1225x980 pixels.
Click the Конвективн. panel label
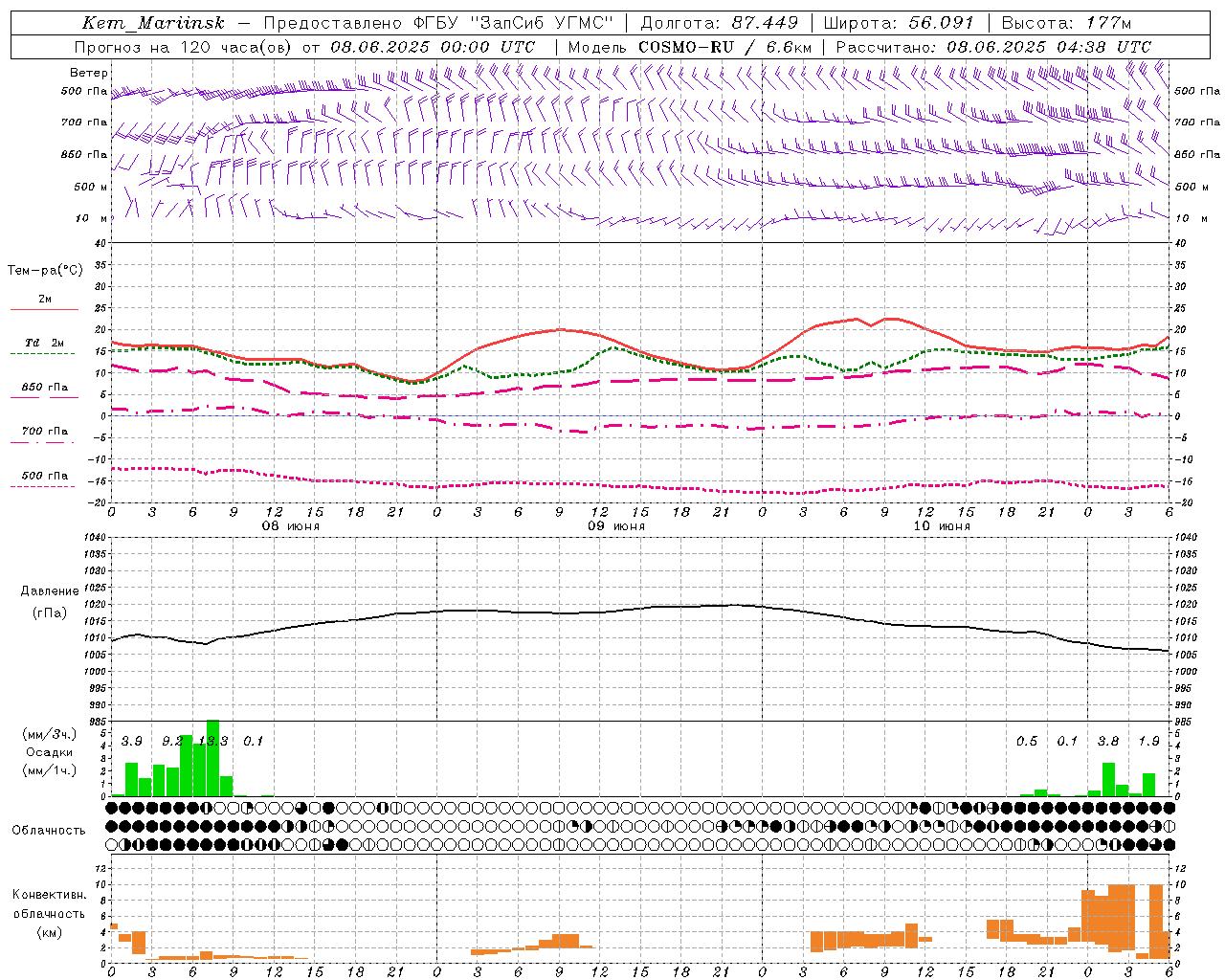tap(50, 895)
